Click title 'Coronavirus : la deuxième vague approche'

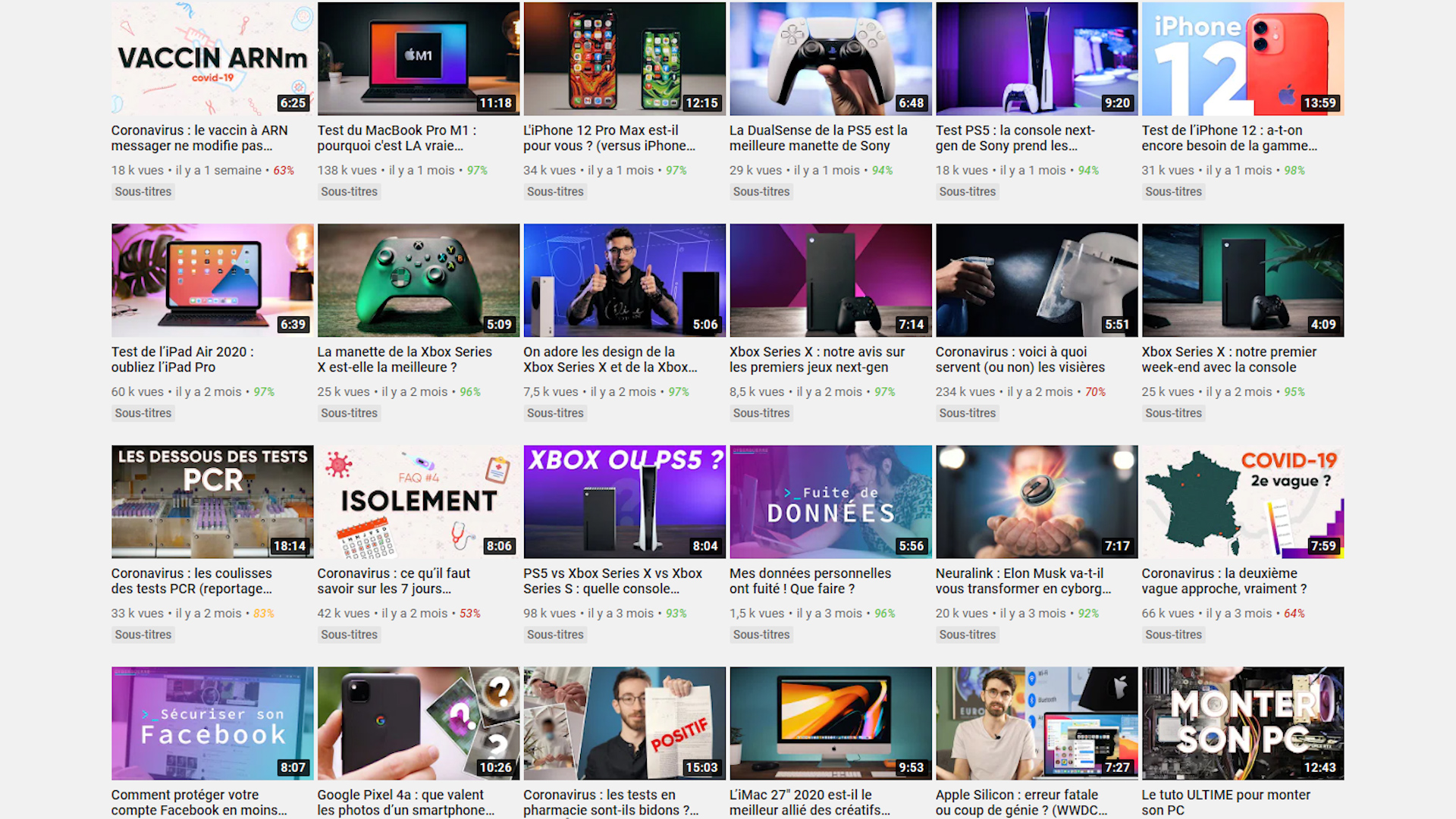(1225, 581)
